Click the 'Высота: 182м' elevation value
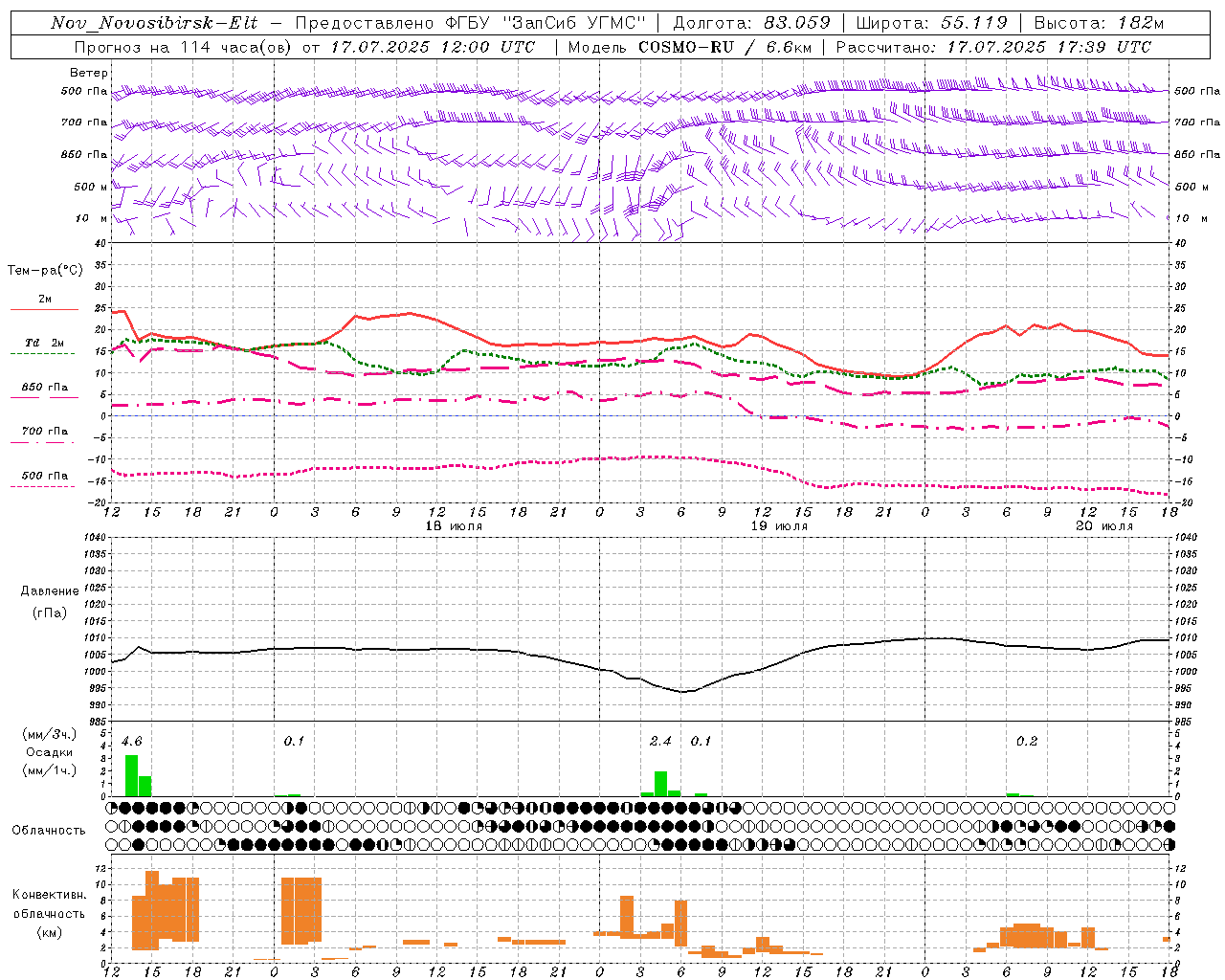 click(x=1099, y=23)
